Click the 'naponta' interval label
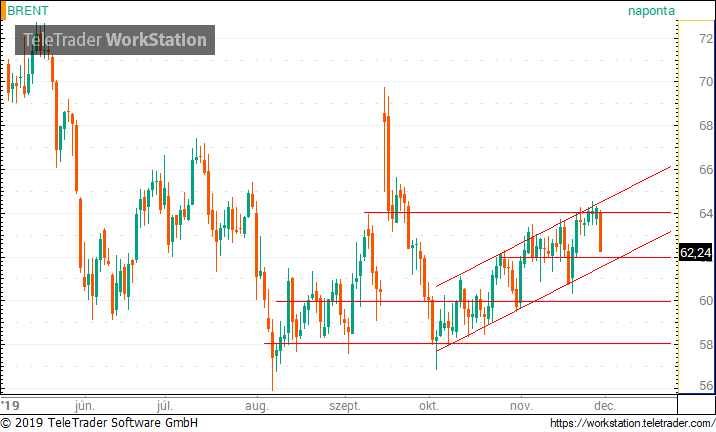The height and width of the screenshot is (432, 716). [x=651, y=11]
